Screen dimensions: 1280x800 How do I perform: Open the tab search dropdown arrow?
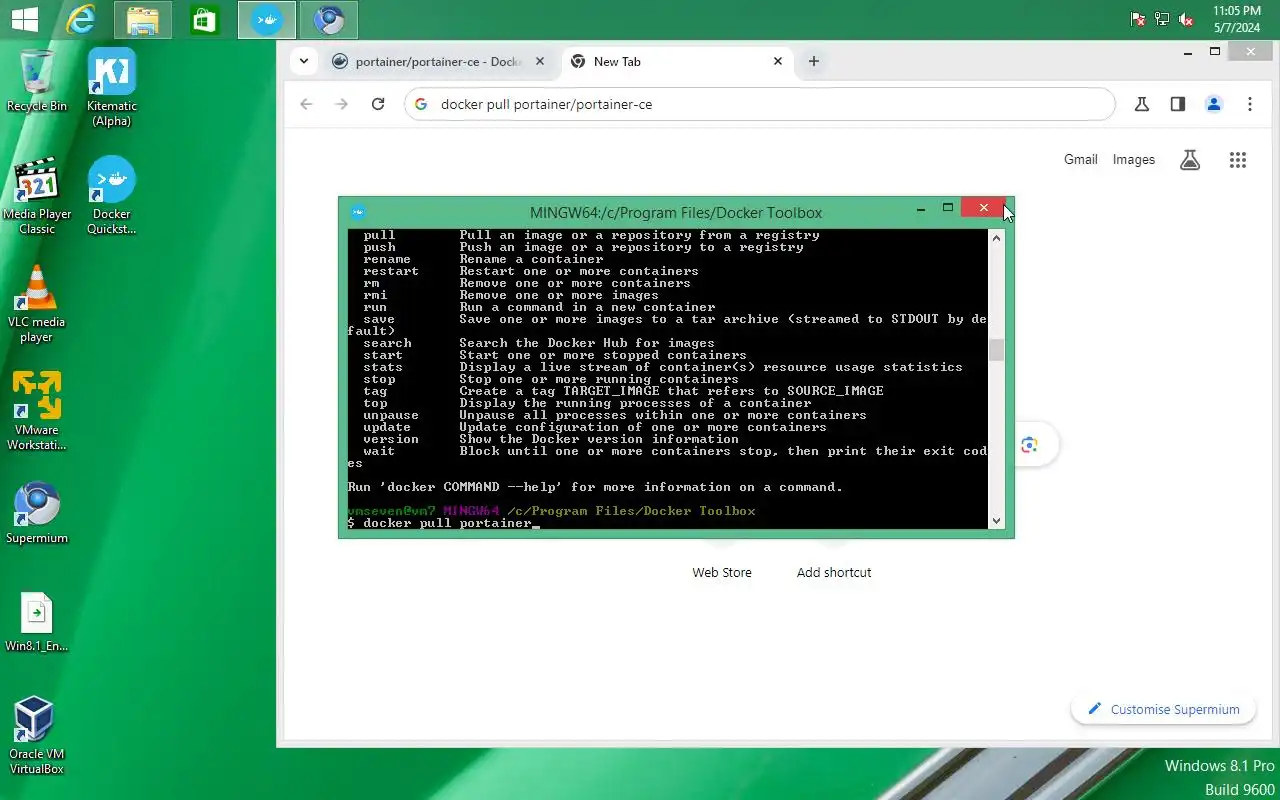[304, 61]
